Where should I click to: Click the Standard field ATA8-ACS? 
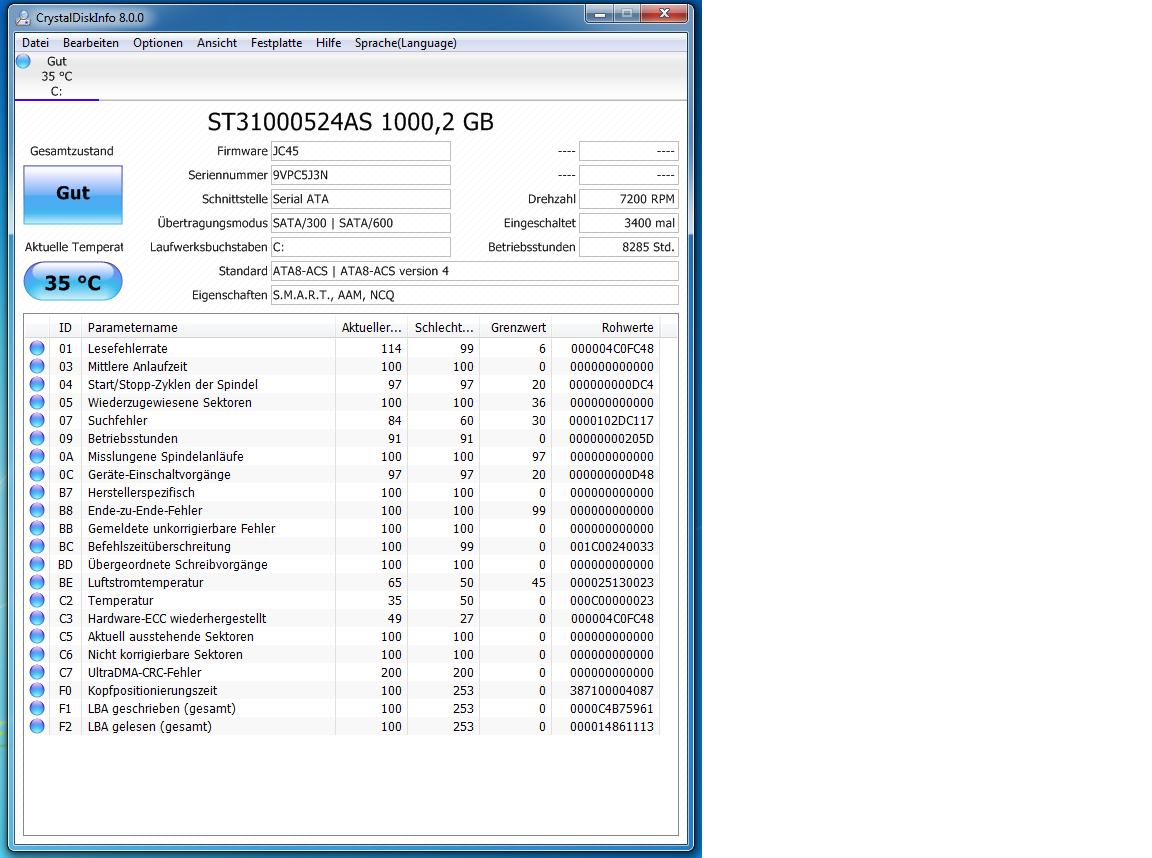tap(475, 271)
